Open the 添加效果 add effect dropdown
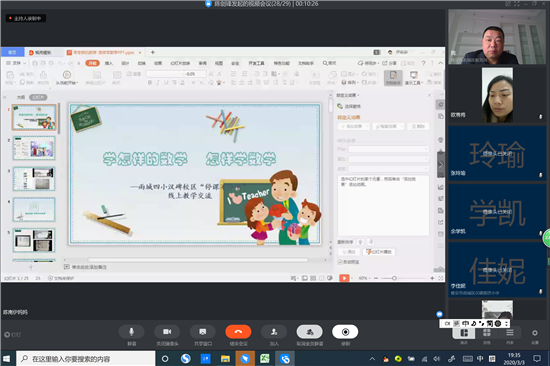Viewport: 550px width, 366px height. pyautogui.click(x=354, y=126)
